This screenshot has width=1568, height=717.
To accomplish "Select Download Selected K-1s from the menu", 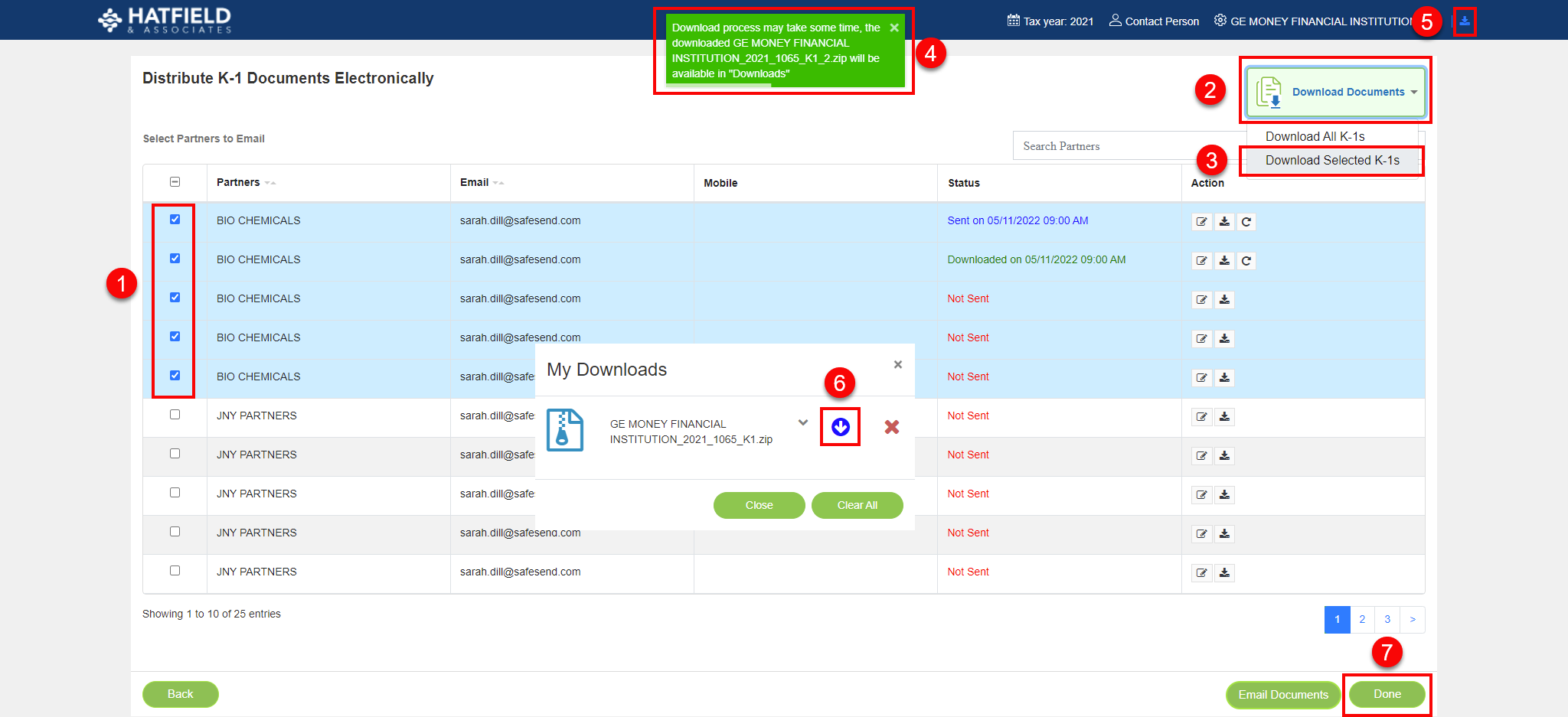I will (1331, 161).
